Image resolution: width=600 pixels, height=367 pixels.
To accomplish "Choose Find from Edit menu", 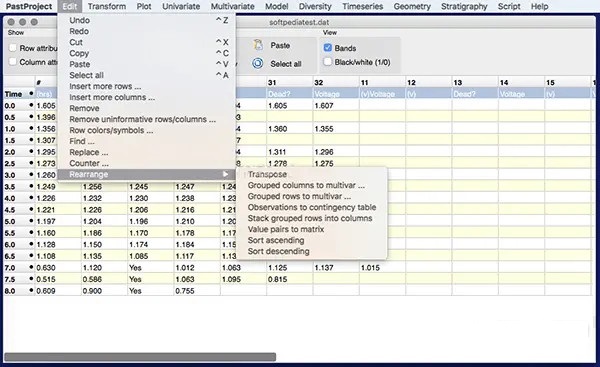I will click(x=147, y=141).
